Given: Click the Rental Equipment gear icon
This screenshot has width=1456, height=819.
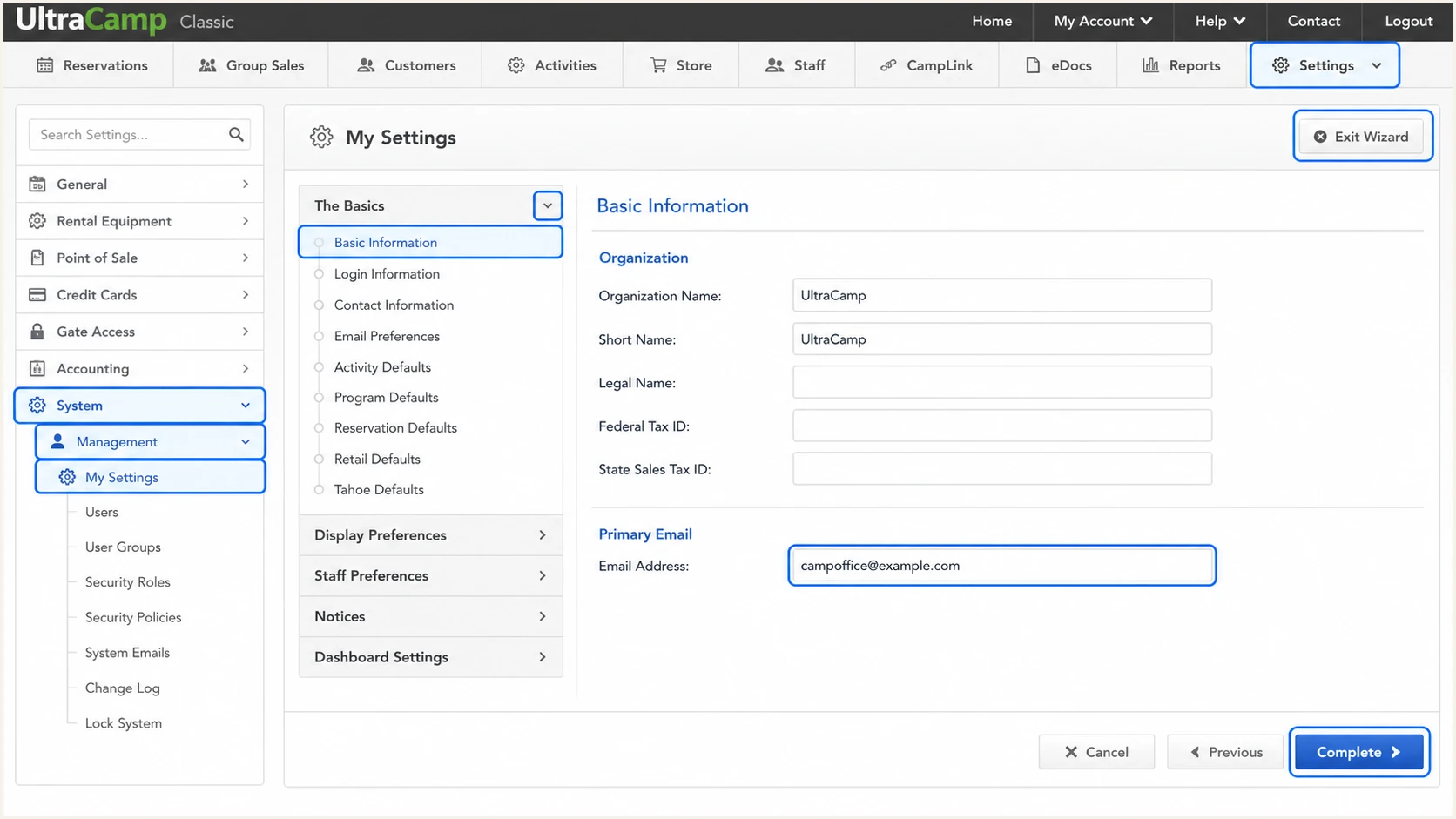Looking at the screenshot, I should 37,221.
